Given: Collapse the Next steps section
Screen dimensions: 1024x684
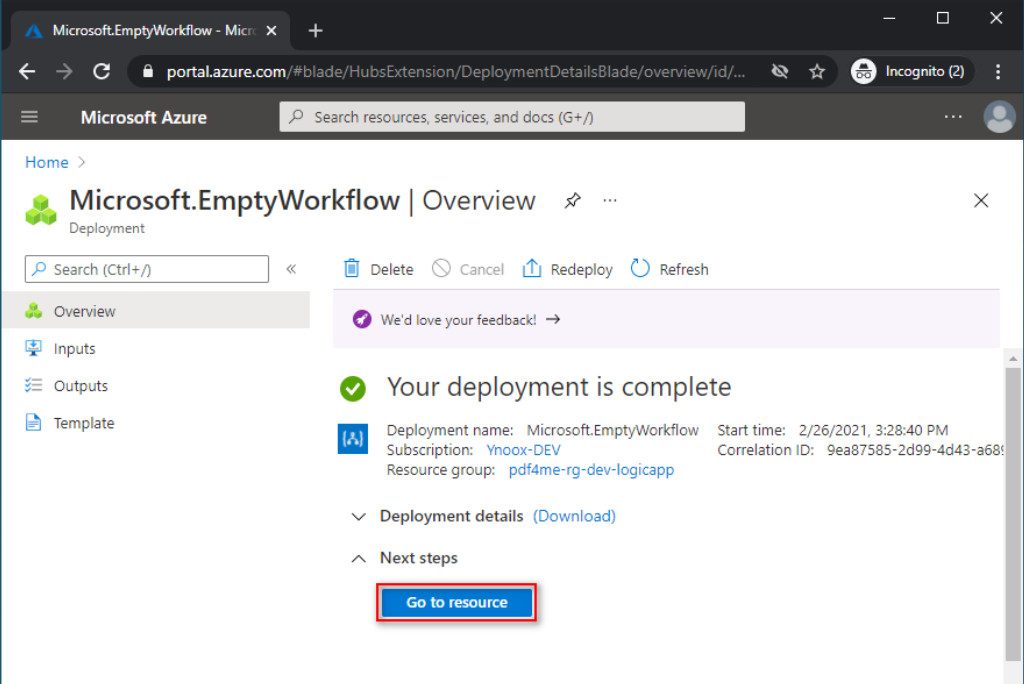Looking at the screenshot, I should point(359,558).
